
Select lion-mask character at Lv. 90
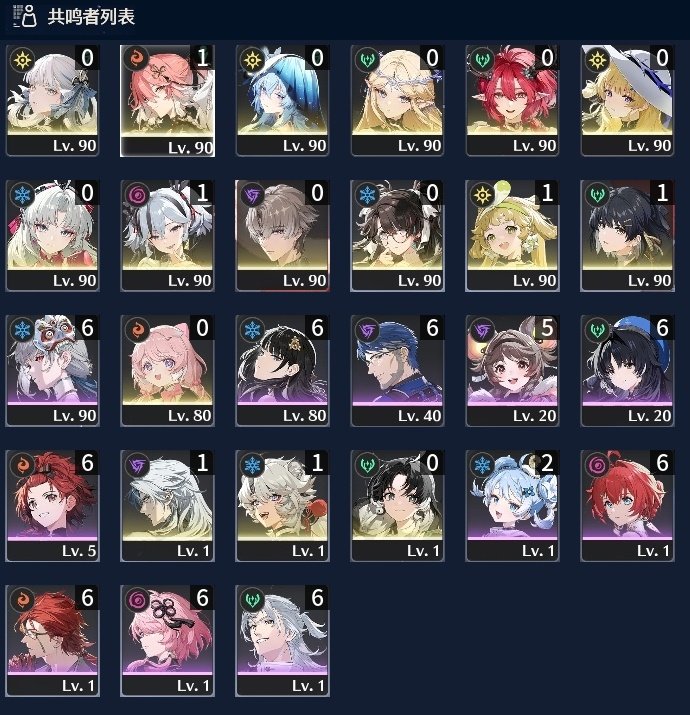[x=52, y=370]
